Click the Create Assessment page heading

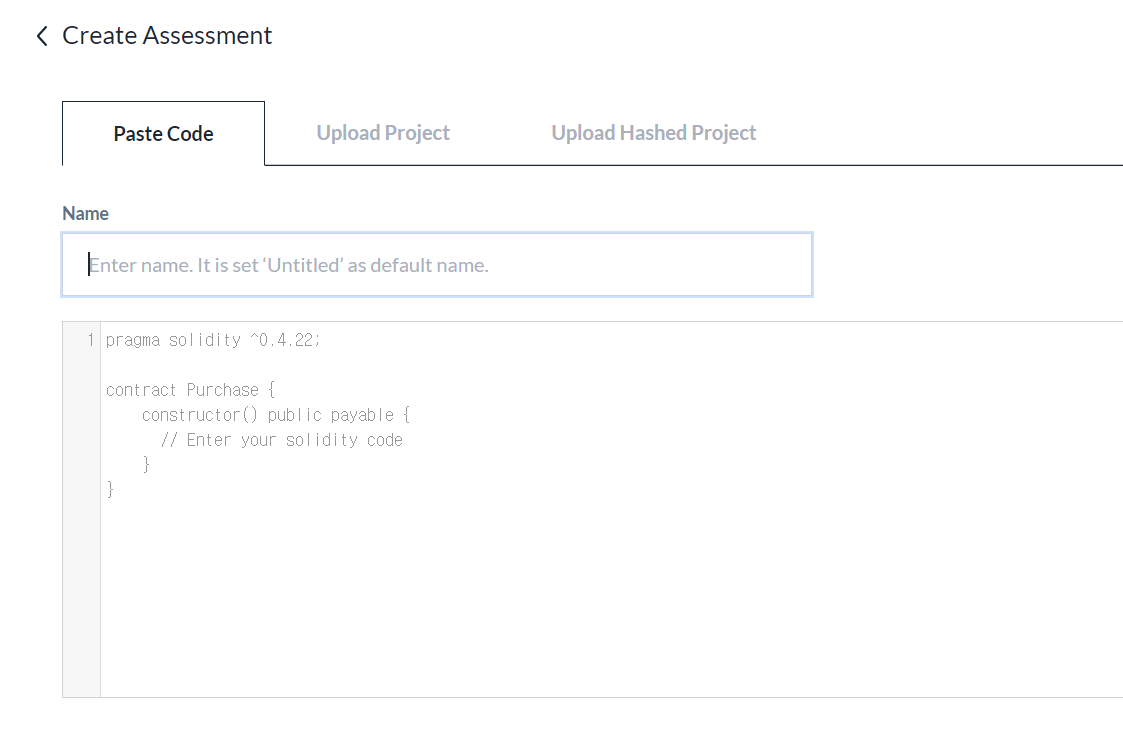pos(167,36)
